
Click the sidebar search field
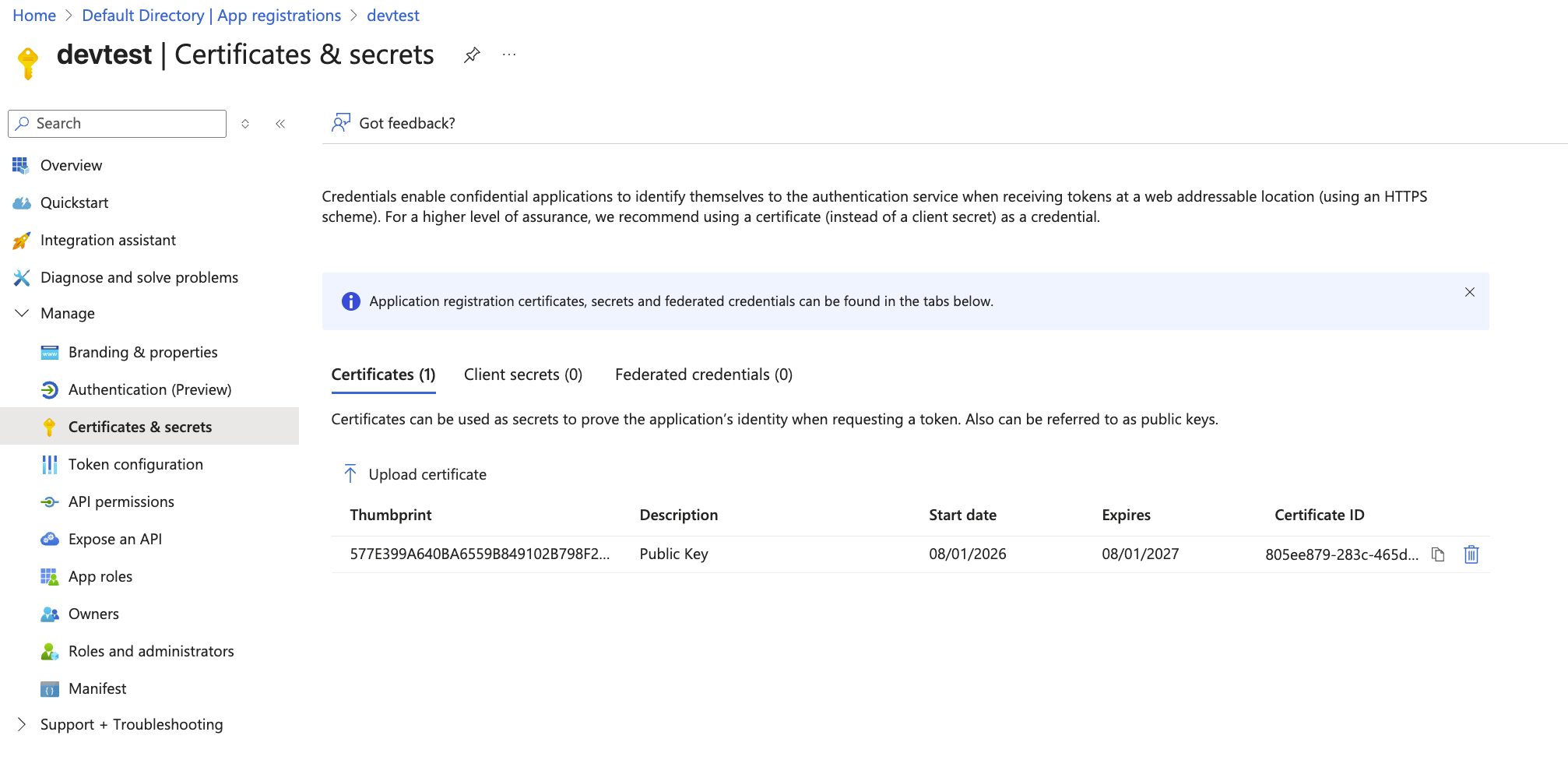point(117,123)
